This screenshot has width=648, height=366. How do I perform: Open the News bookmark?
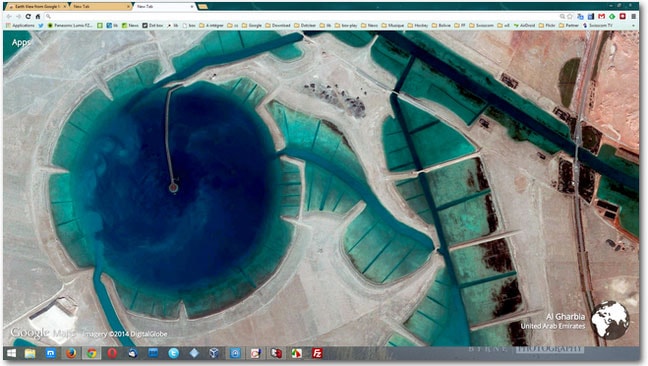(131, 26)
